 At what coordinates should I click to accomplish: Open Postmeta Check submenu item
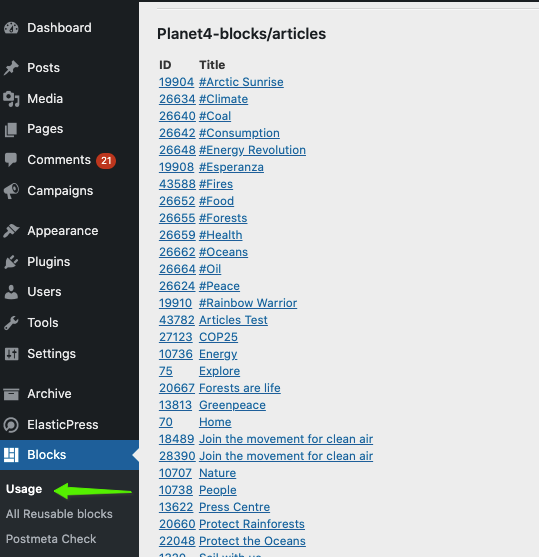(51, 539)
